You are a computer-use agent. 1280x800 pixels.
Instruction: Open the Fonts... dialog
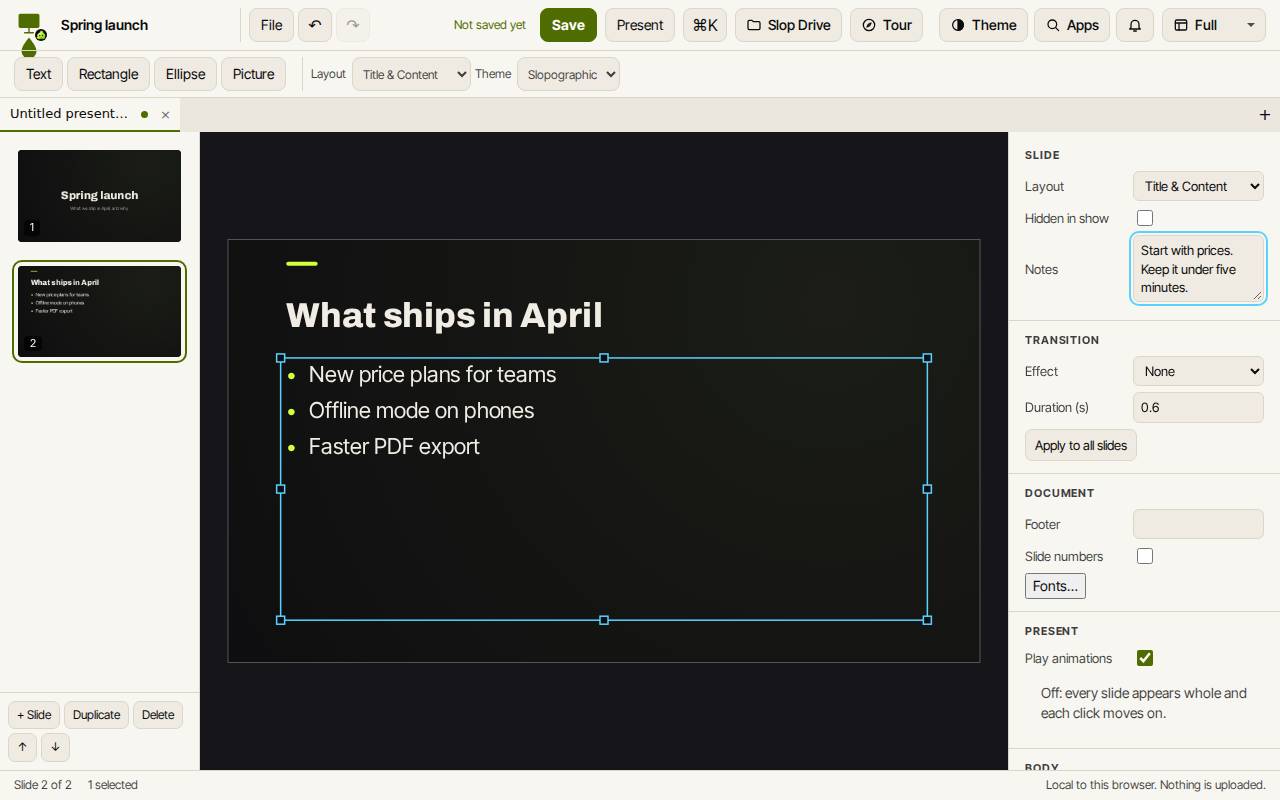1055,586
